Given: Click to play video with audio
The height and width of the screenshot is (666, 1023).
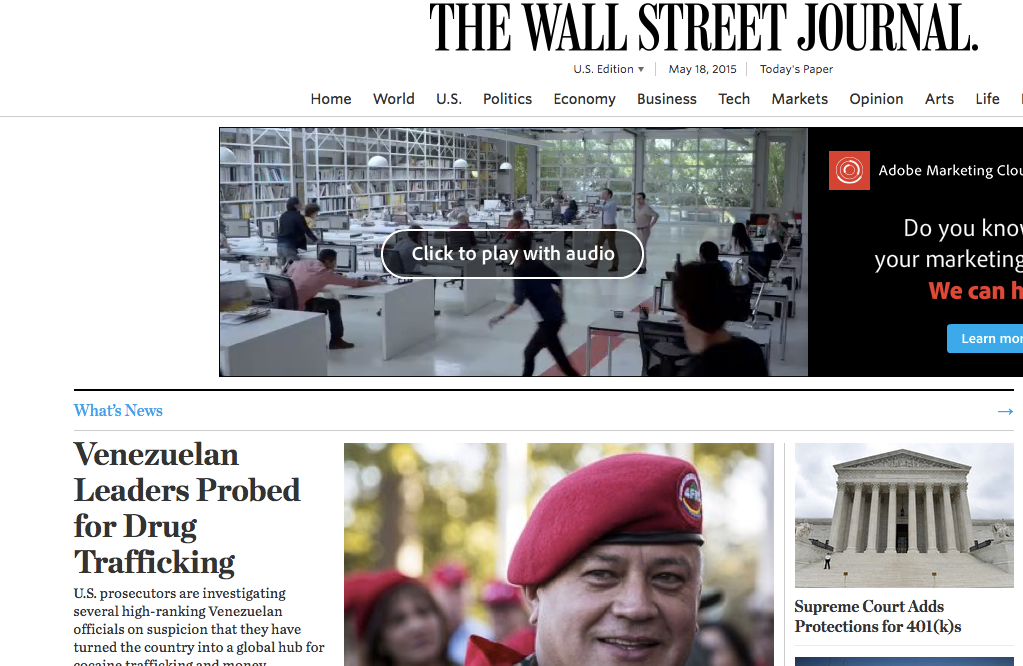Looking at the screenshot, I should [513, 254].
